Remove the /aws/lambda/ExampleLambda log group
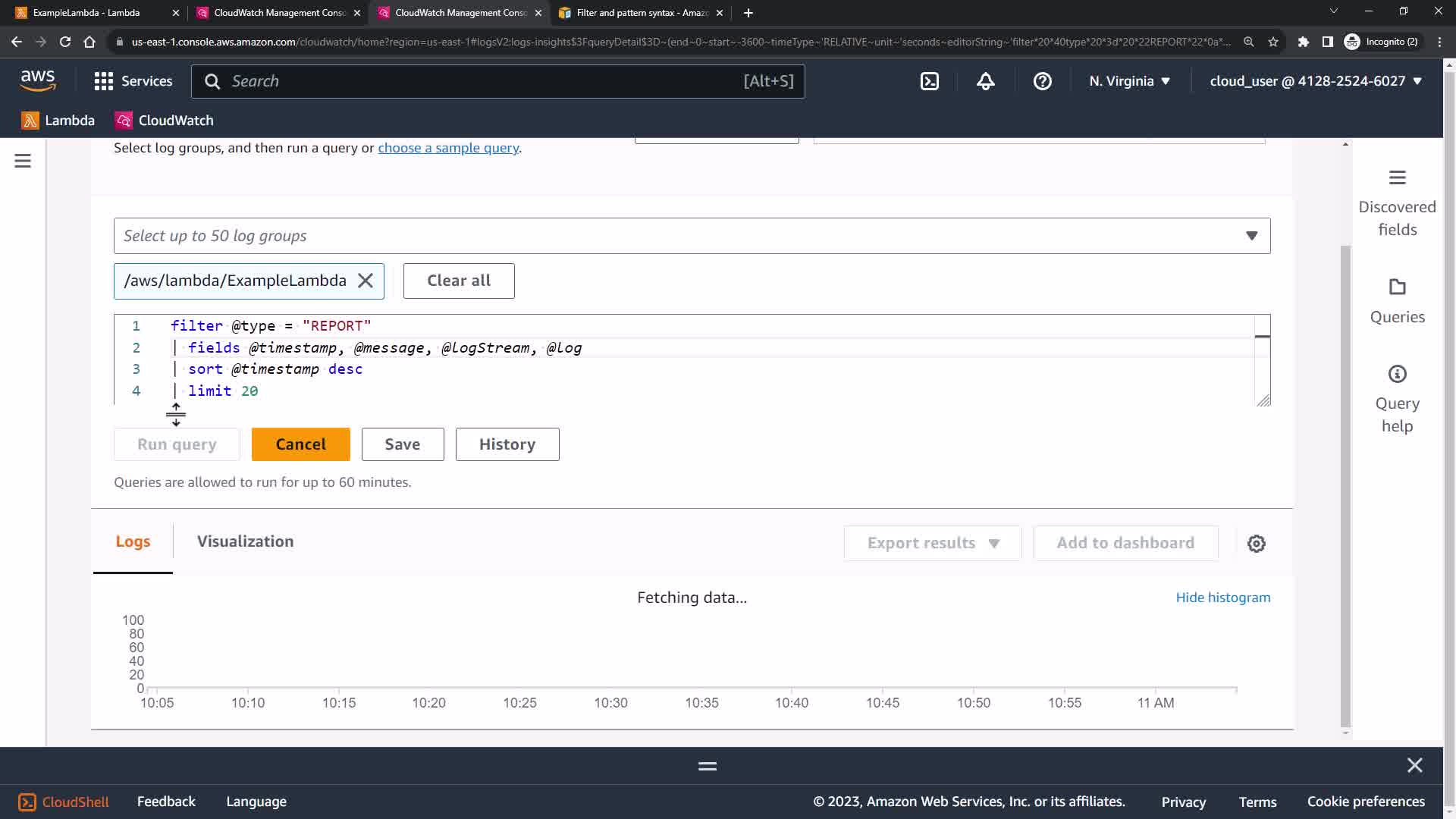The height and width of the screenshot is (819, 1456). pyautogui.click(x=366, y=281)
